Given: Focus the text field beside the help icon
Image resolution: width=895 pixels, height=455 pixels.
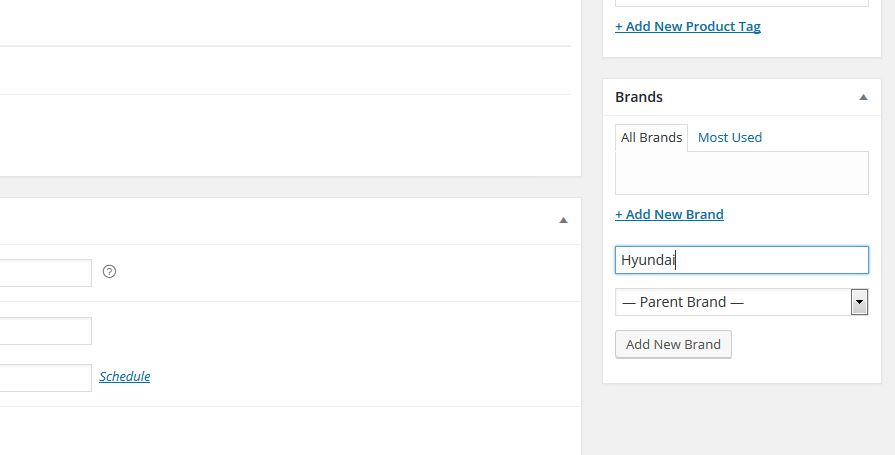Looking at the screenshot, I should tap(46, 273).
